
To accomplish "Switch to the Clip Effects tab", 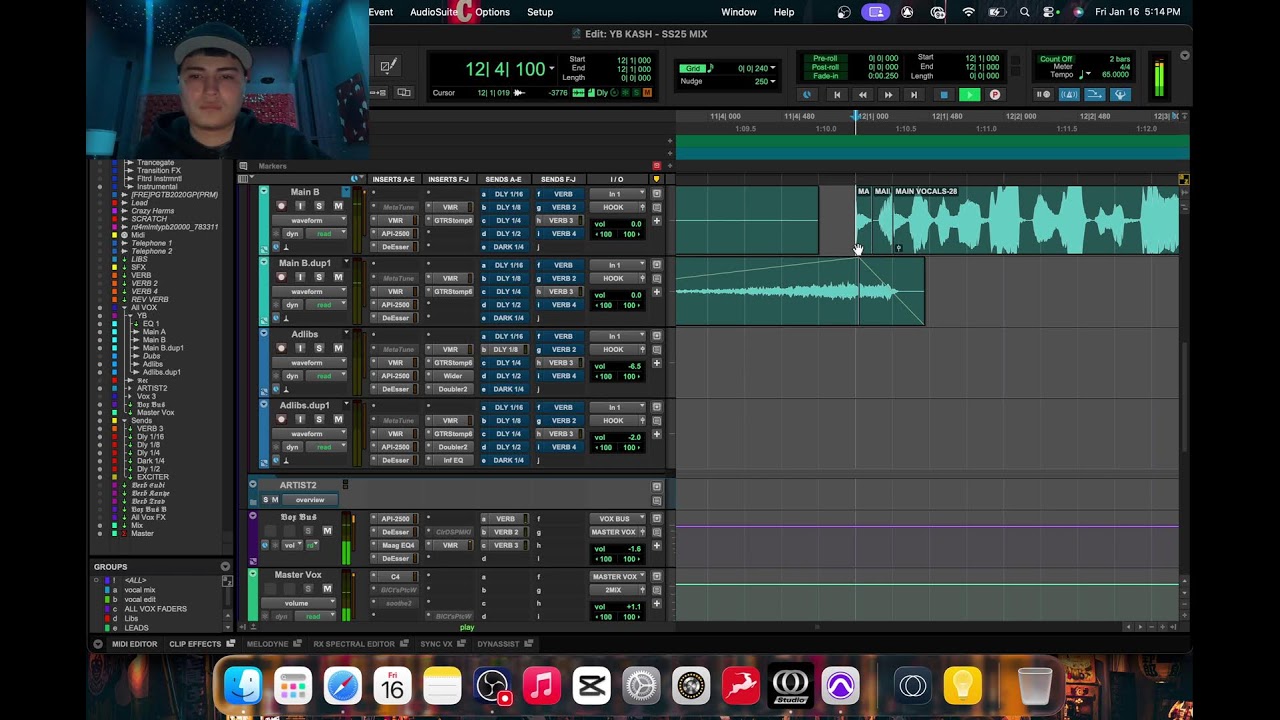I will click(201, 644).
